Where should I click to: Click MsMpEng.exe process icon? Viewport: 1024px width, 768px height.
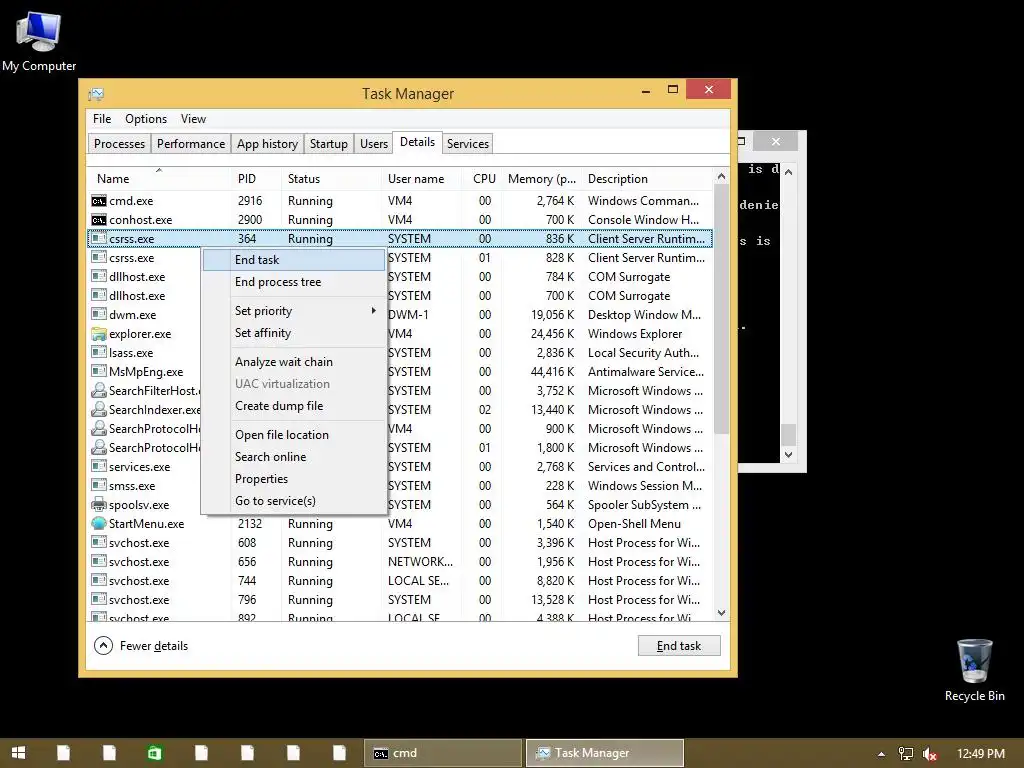tap(99, 372)
